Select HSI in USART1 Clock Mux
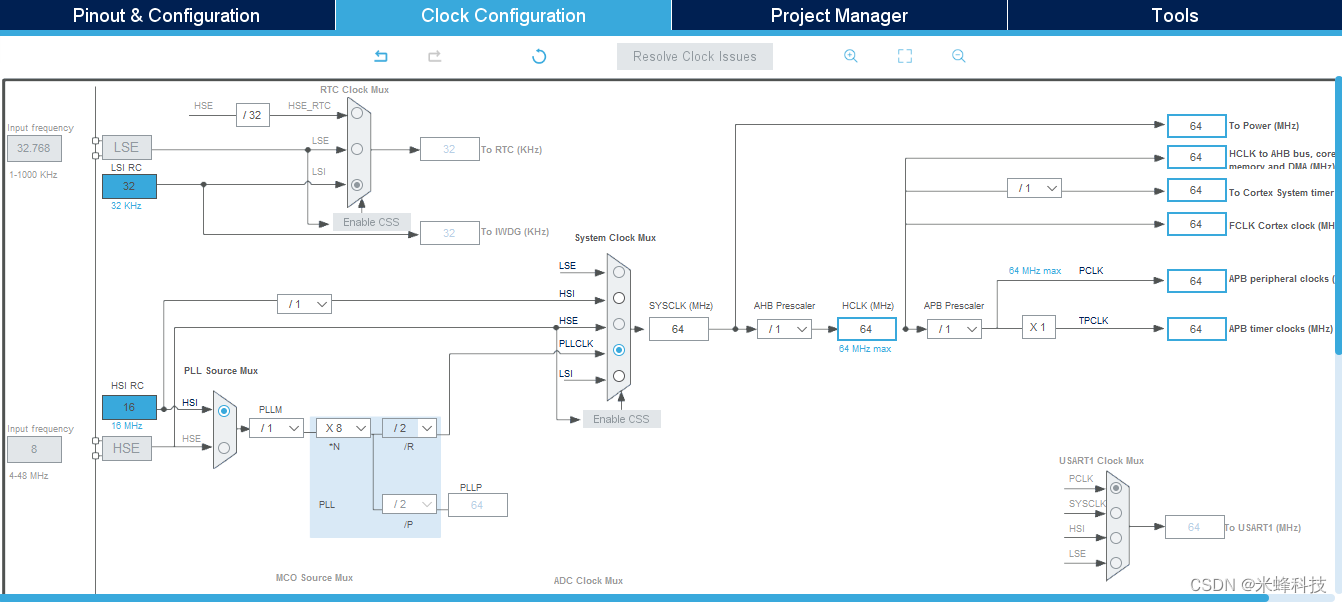The height and width of the screenshot is (603, 1342). click(x=1116, y=538)
